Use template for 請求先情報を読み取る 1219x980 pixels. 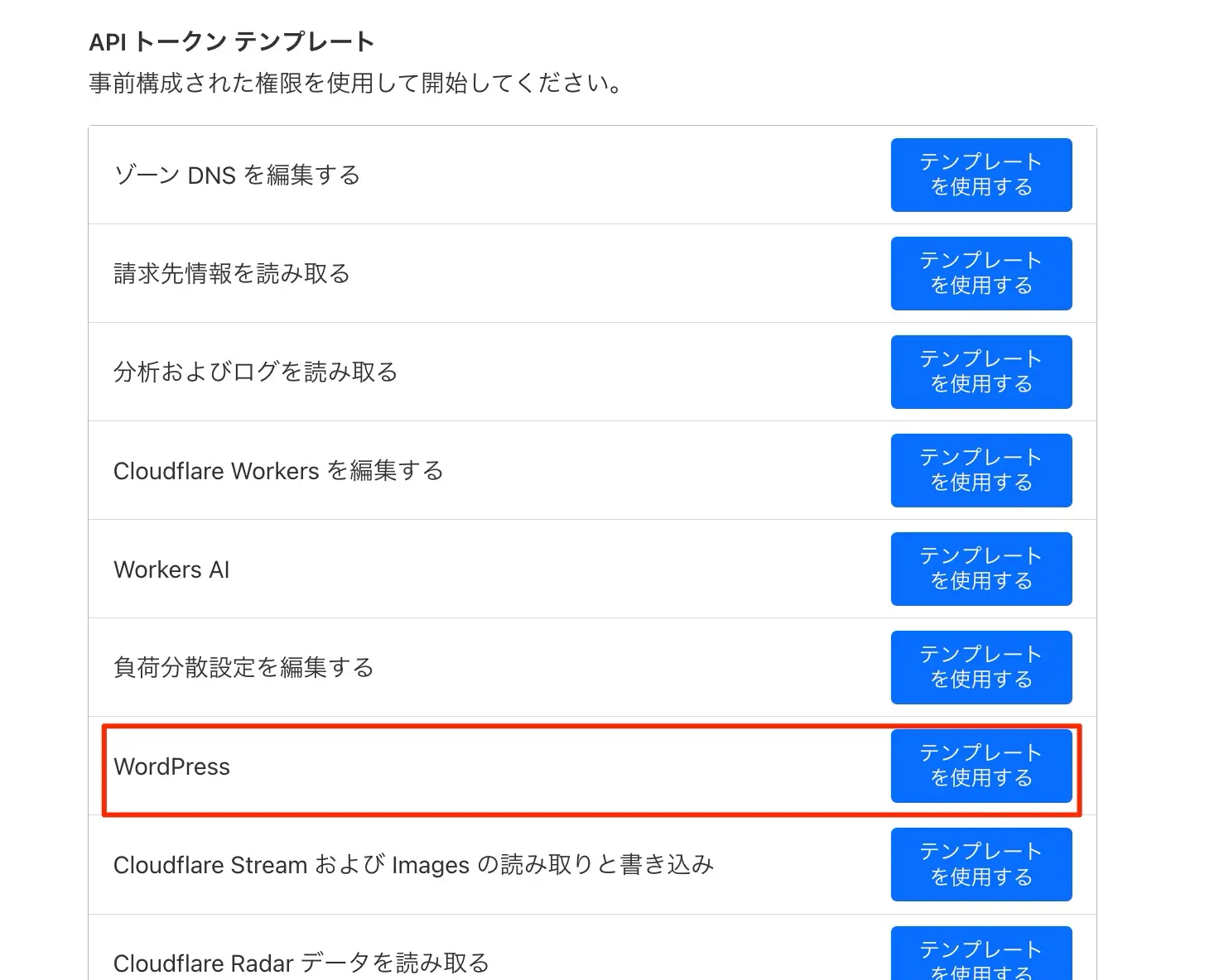(x=980, y=273)
